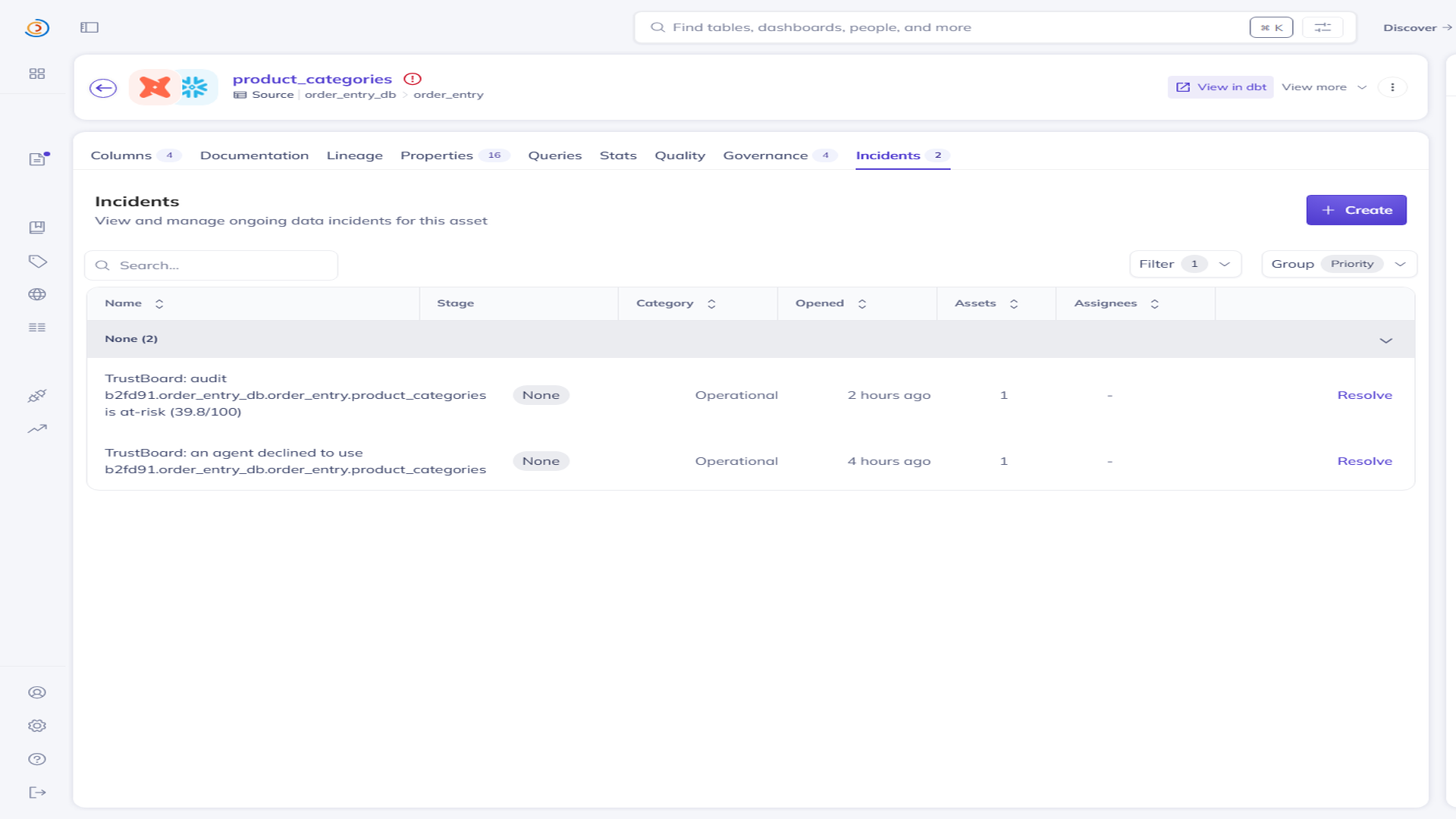Sort incidents by Assets column
This screenshot has height=819, width=1456.
click(1014, 304)
